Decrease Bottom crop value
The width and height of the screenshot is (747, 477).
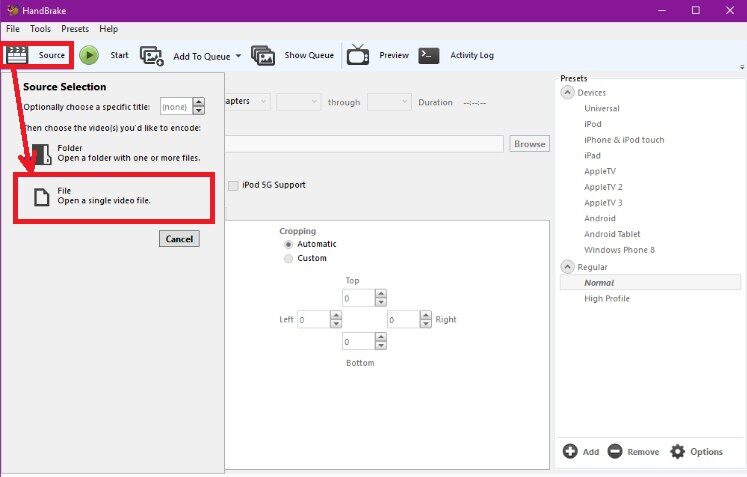(x=381, y=345)
